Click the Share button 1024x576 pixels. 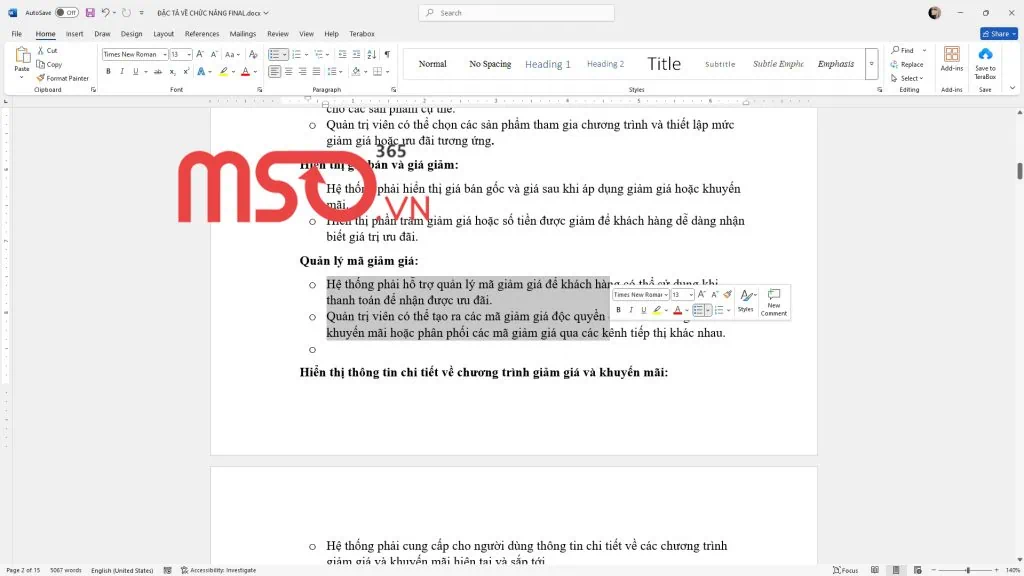[x=998, y=34]
